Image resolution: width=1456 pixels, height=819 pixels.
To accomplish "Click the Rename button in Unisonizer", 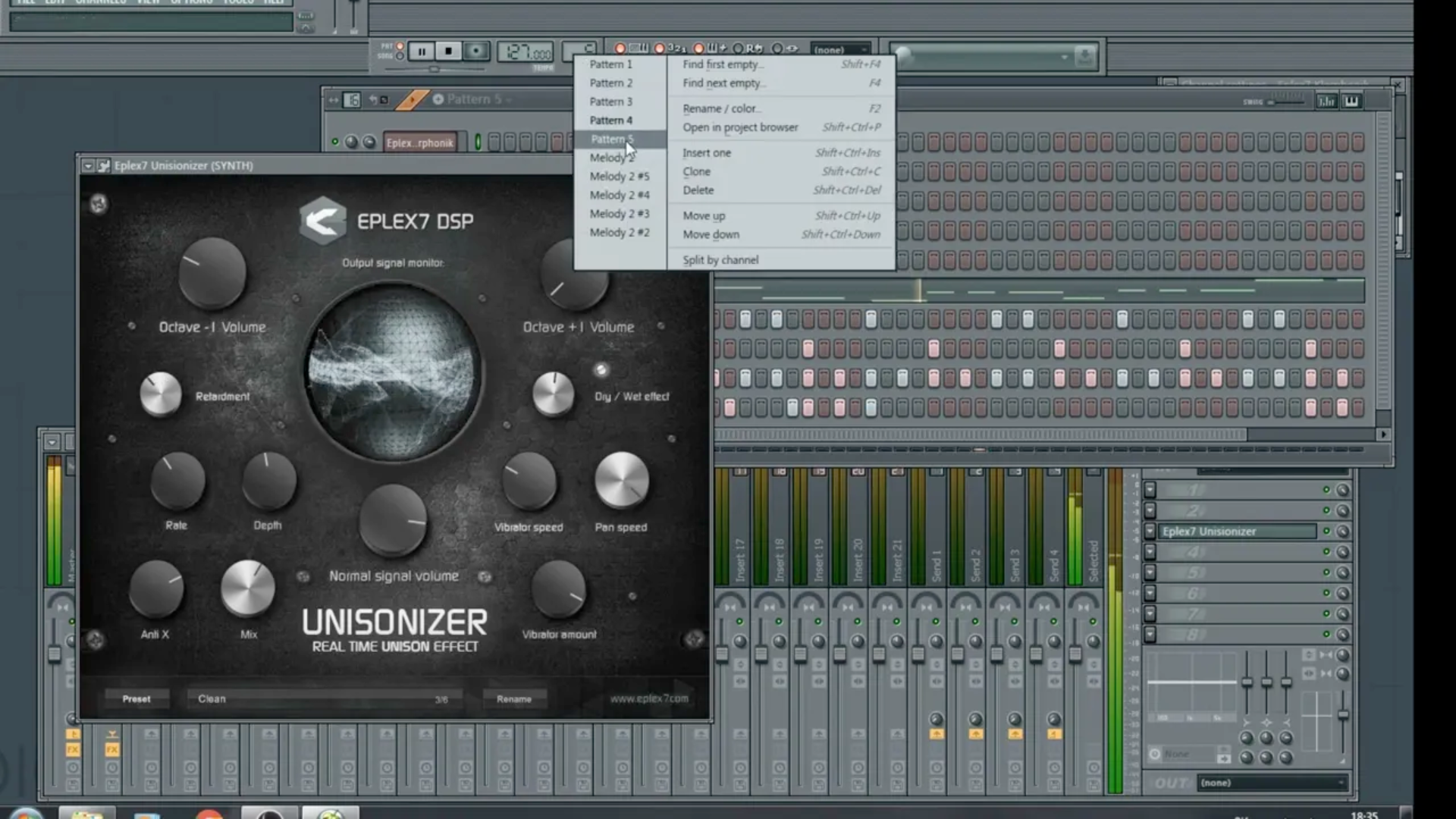I will [x=514, y=698].
